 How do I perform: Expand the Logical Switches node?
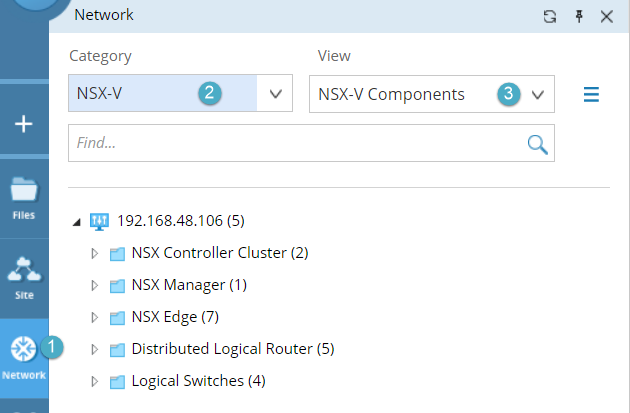click(x=95, y=381)
